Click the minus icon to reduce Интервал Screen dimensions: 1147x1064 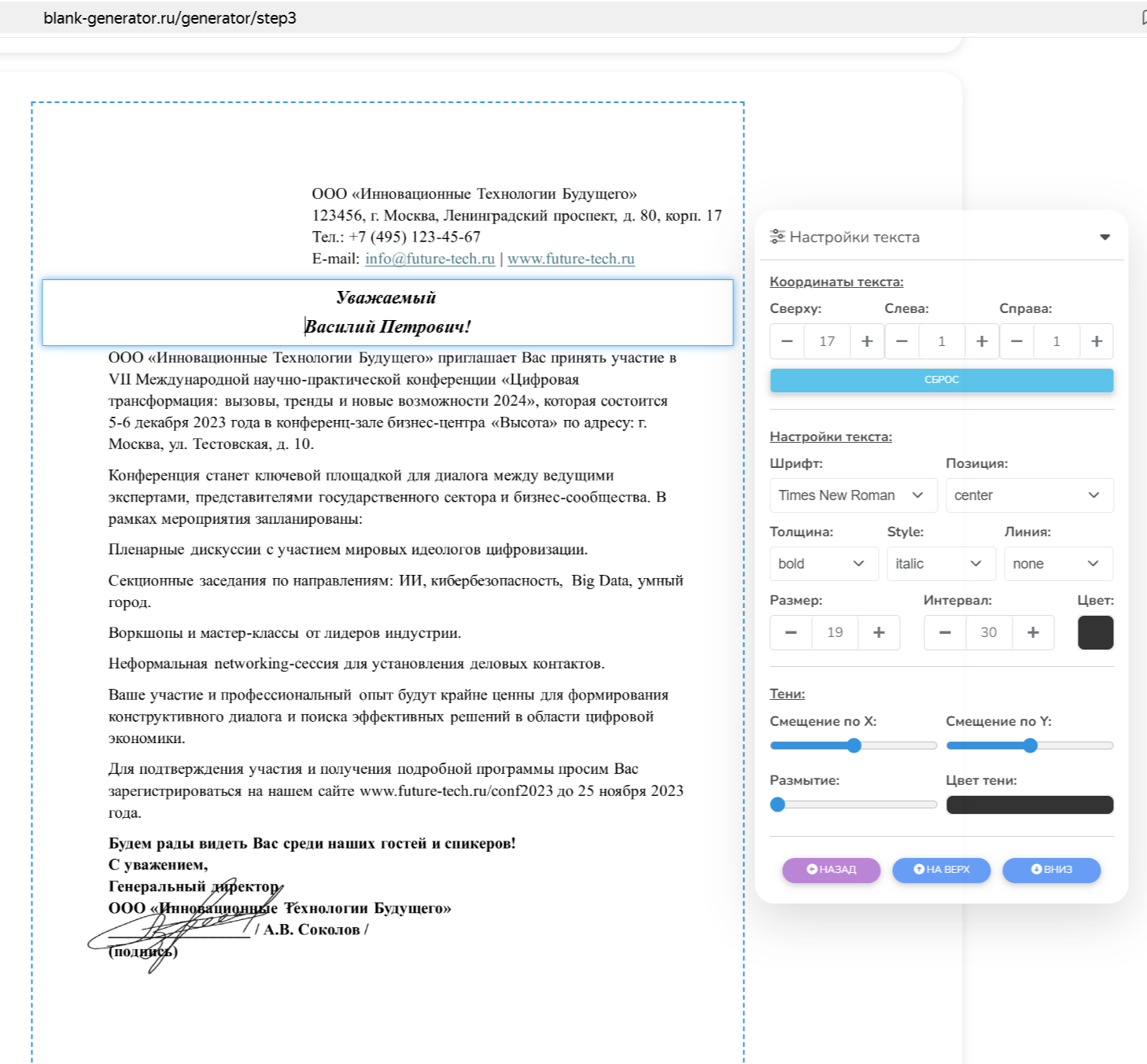[944, 632]
